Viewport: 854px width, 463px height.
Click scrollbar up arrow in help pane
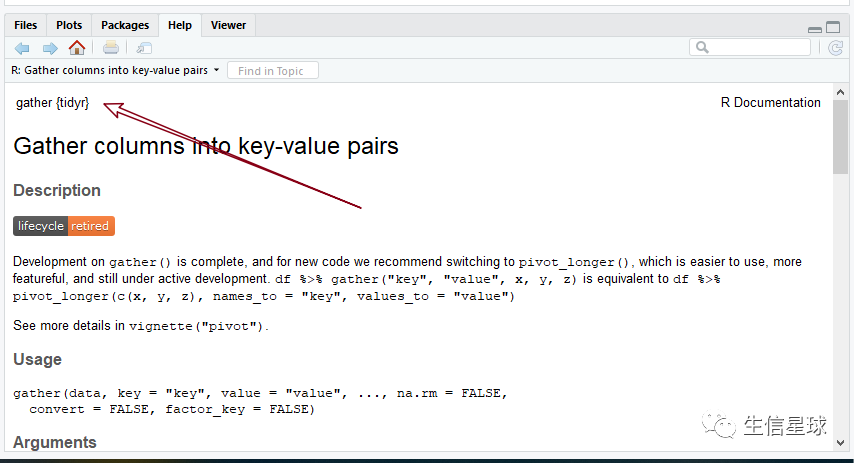click(840, 92)
